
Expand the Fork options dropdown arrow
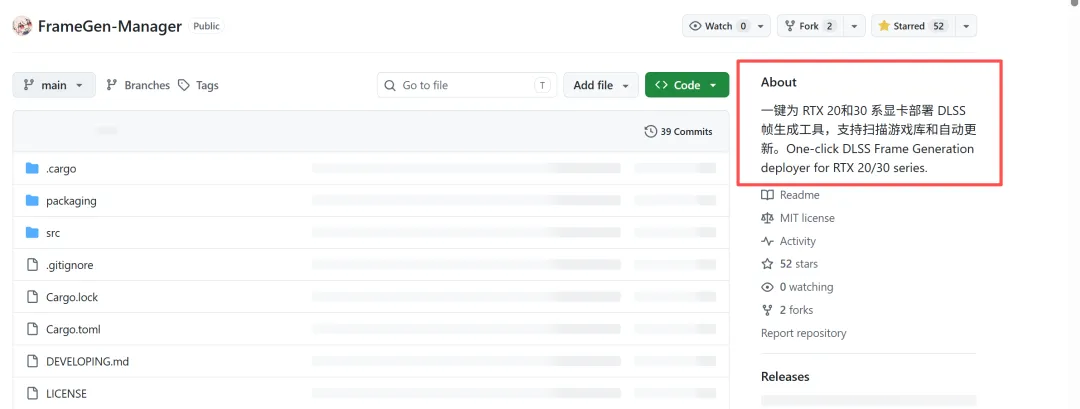[x=854, y=26]
